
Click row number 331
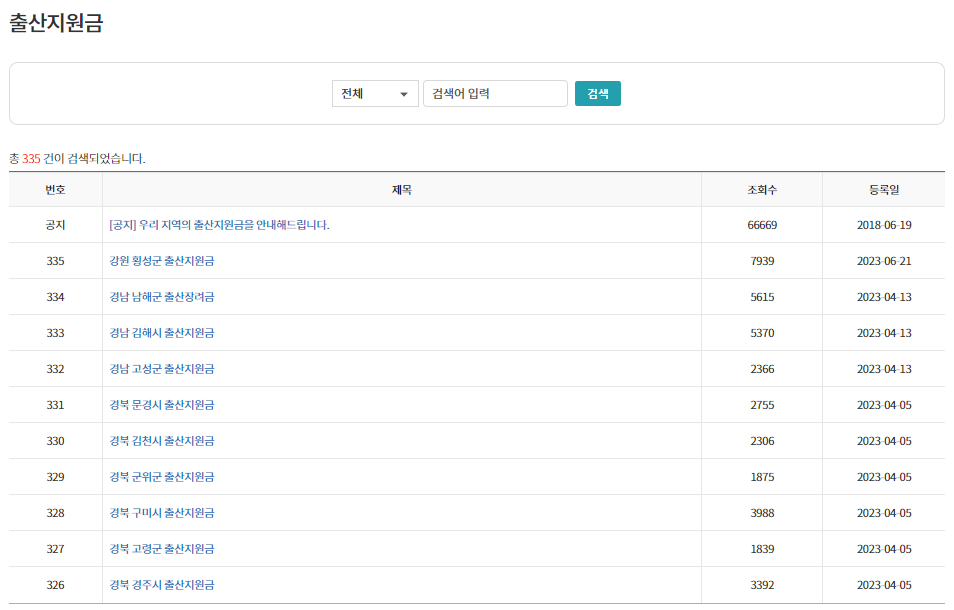point(55,405)
